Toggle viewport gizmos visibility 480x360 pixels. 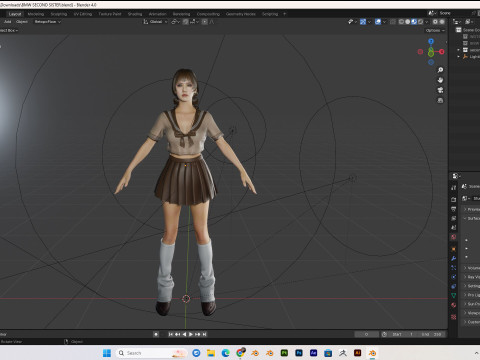363,22
